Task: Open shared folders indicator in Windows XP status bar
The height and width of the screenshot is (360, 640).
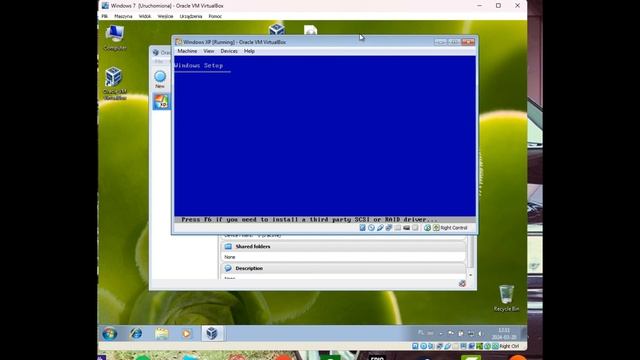Action: point(398,228)
